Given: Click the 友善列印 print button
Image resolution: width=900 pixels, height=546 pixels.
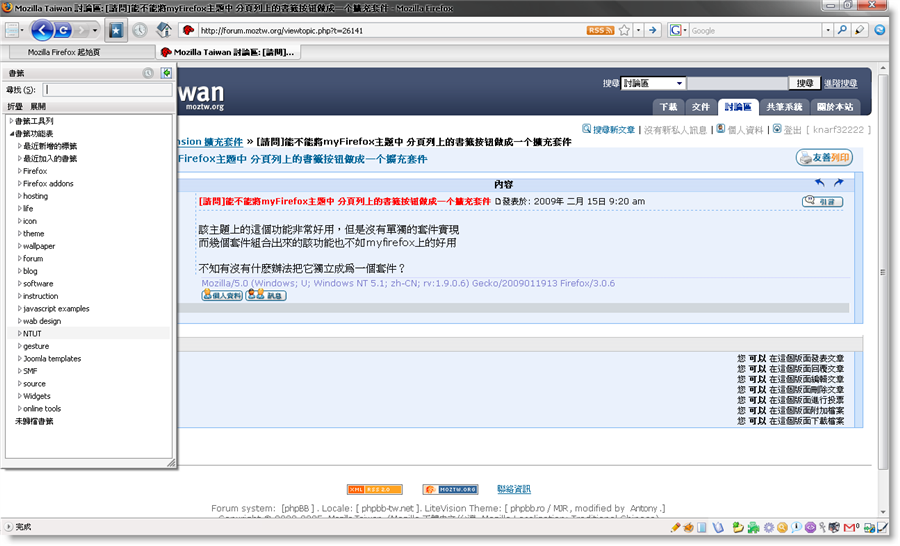Looking at the screenshot, I should (824, 158).
